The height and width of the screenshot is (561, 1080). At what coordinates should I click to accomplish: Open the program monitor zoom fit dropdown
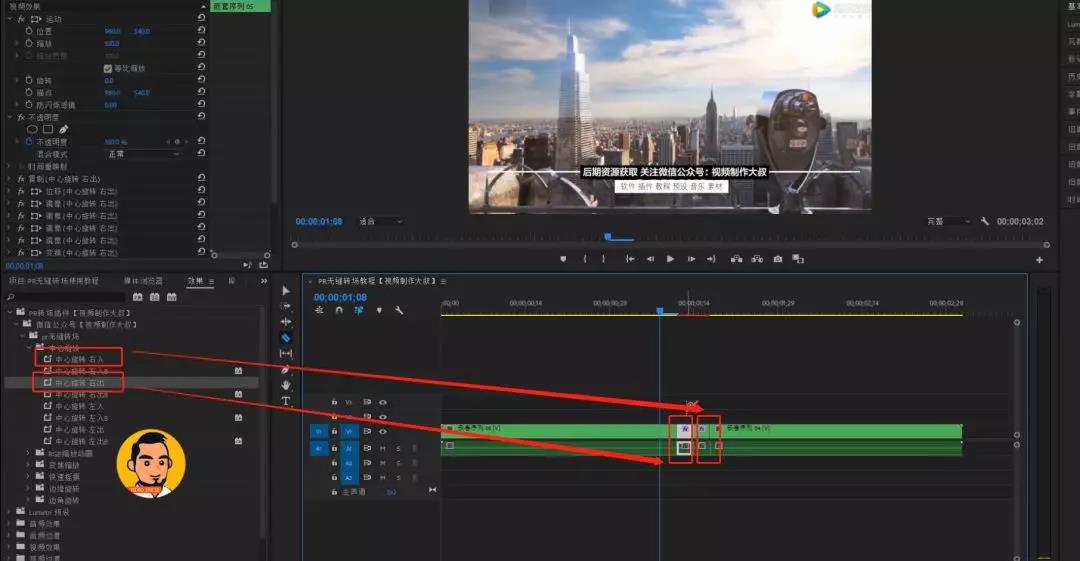tap(380, 221)
